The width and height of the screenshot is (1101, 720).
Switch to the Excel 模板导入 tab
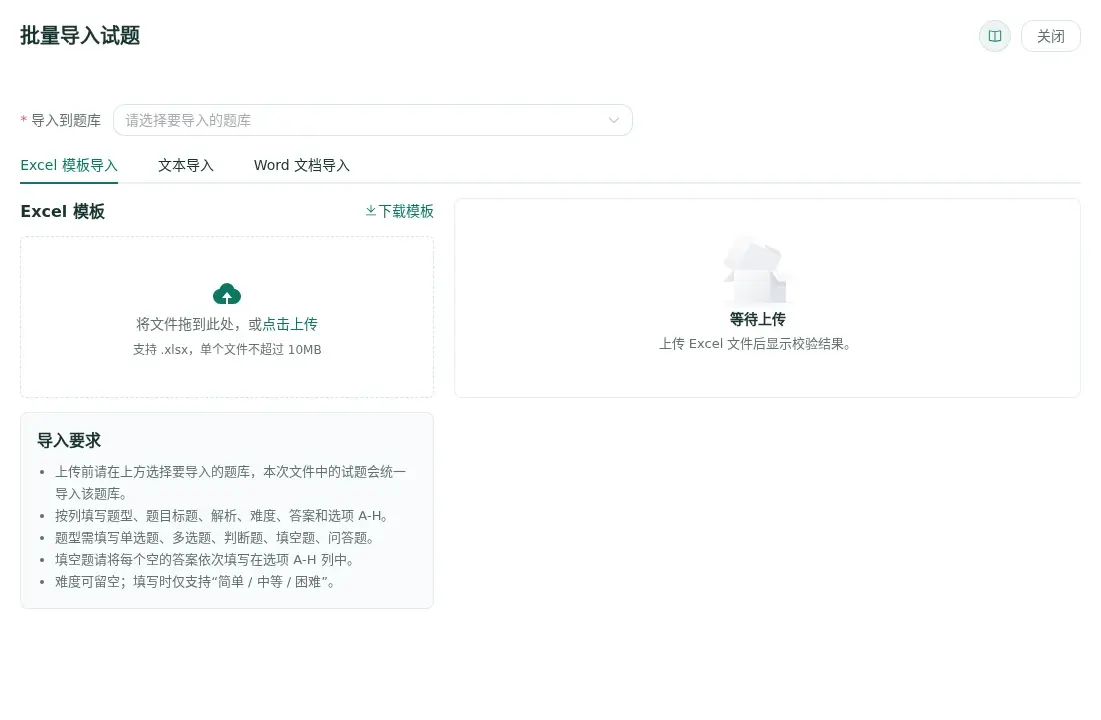click(69, 165)
